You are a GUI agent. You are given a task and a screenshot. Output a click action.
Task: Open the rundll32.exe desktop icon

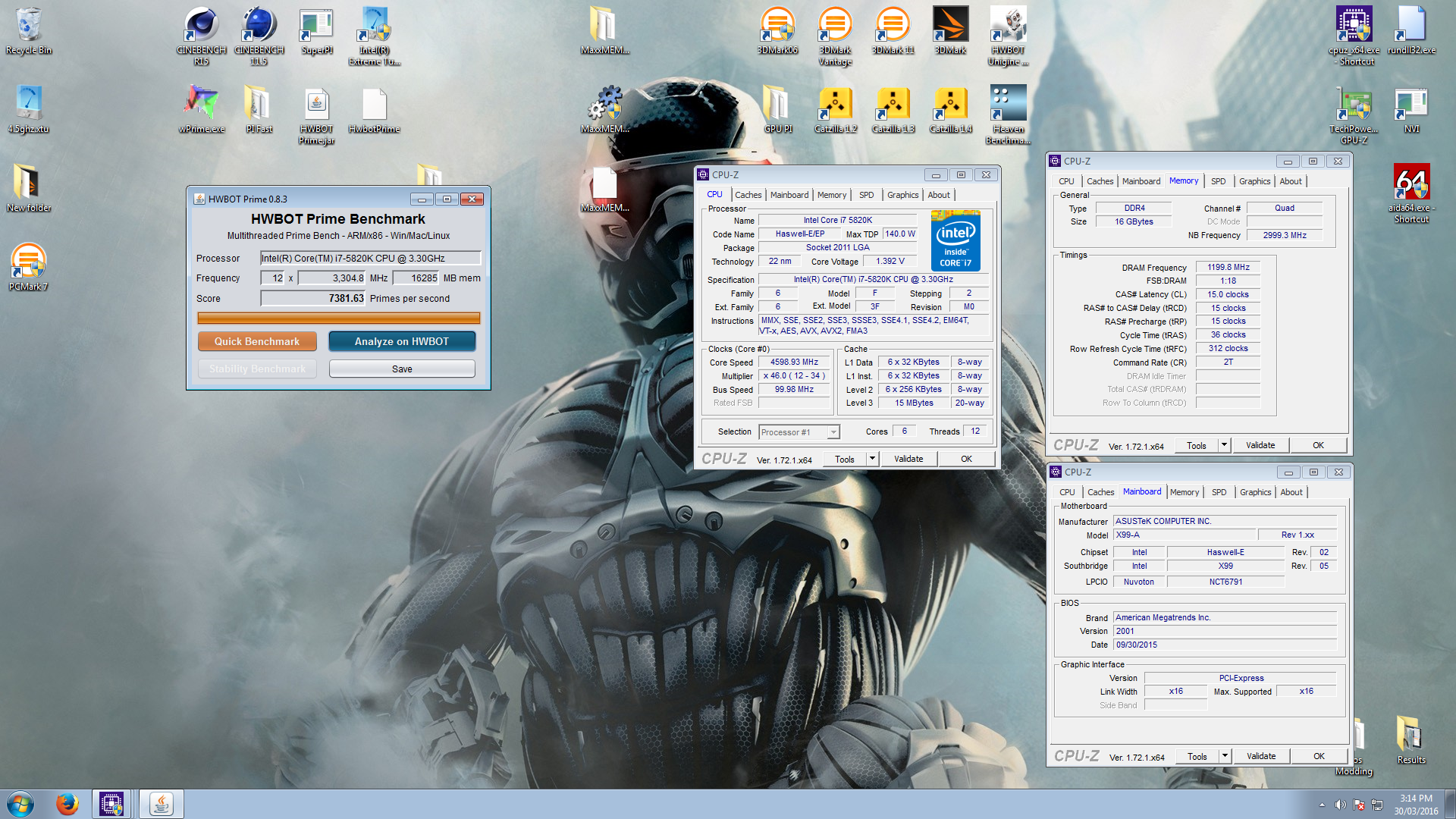pyautogui.click(x=1411, y=32)
